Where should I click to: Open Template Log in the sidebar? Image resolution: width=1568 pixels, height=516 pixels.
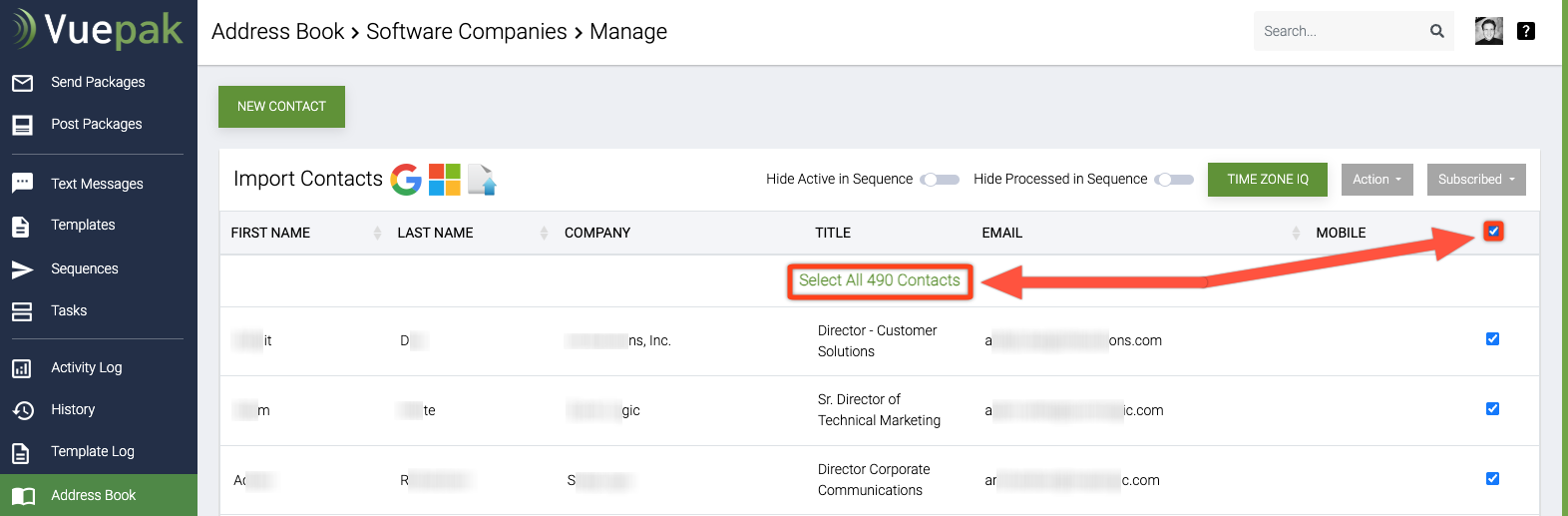pos(92,452)
